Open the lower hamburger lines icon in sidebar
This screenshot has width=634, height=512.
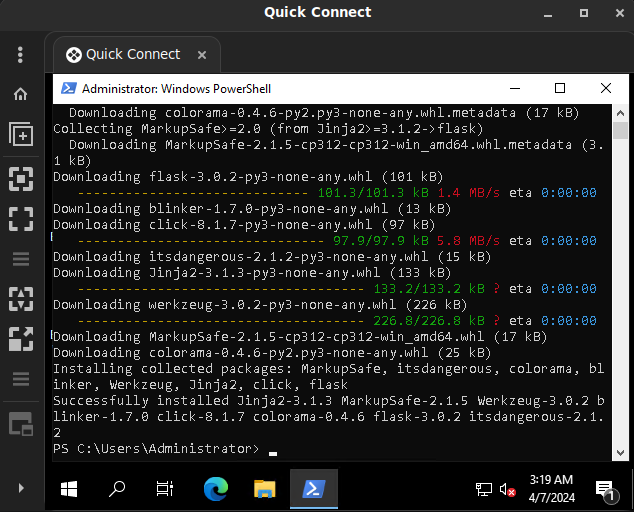pos(21,379)
